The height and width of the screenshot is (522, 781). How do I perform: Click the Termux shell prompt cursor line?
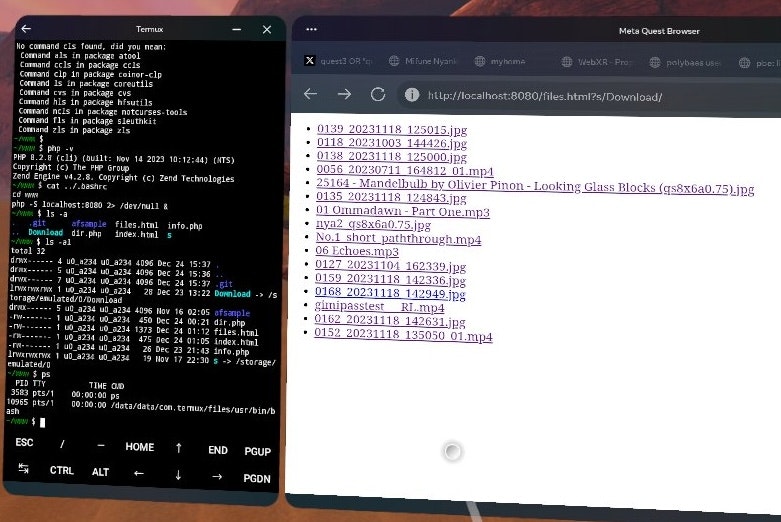(26, 422)
